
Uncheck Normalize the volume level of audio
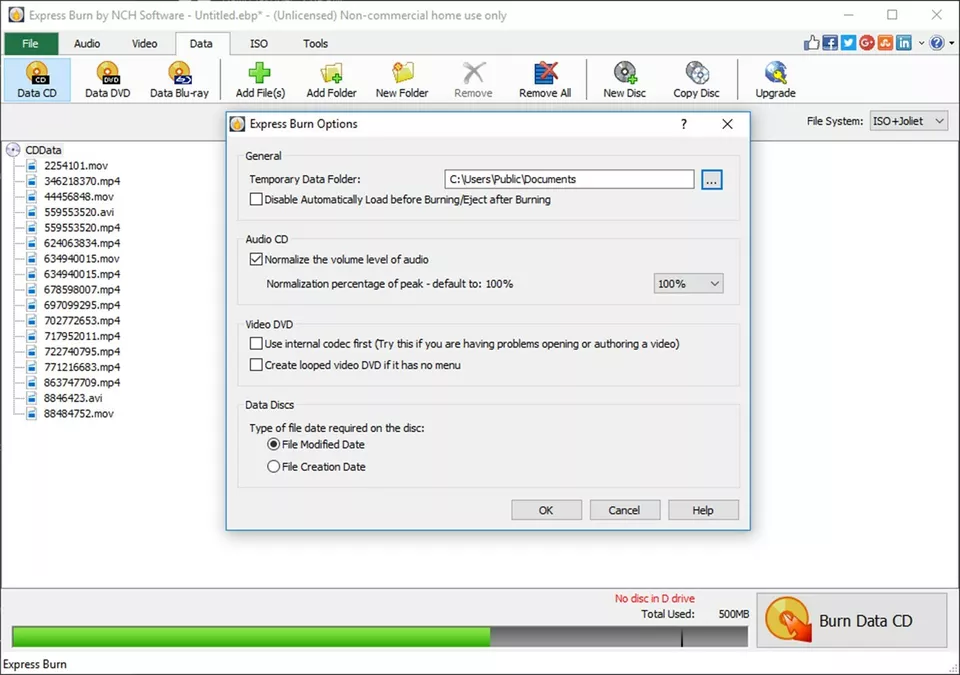(256, 259)
